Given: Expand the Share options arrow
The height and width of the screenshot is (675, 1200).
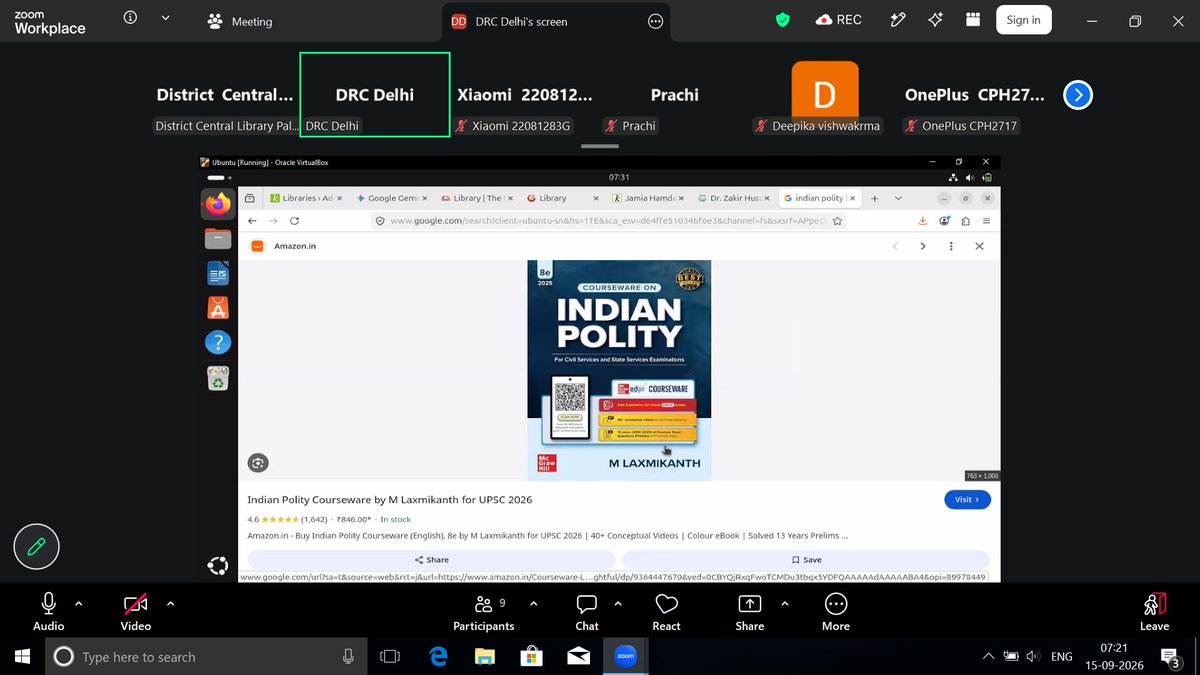Looking at the screenshot, I should (784, 604).
